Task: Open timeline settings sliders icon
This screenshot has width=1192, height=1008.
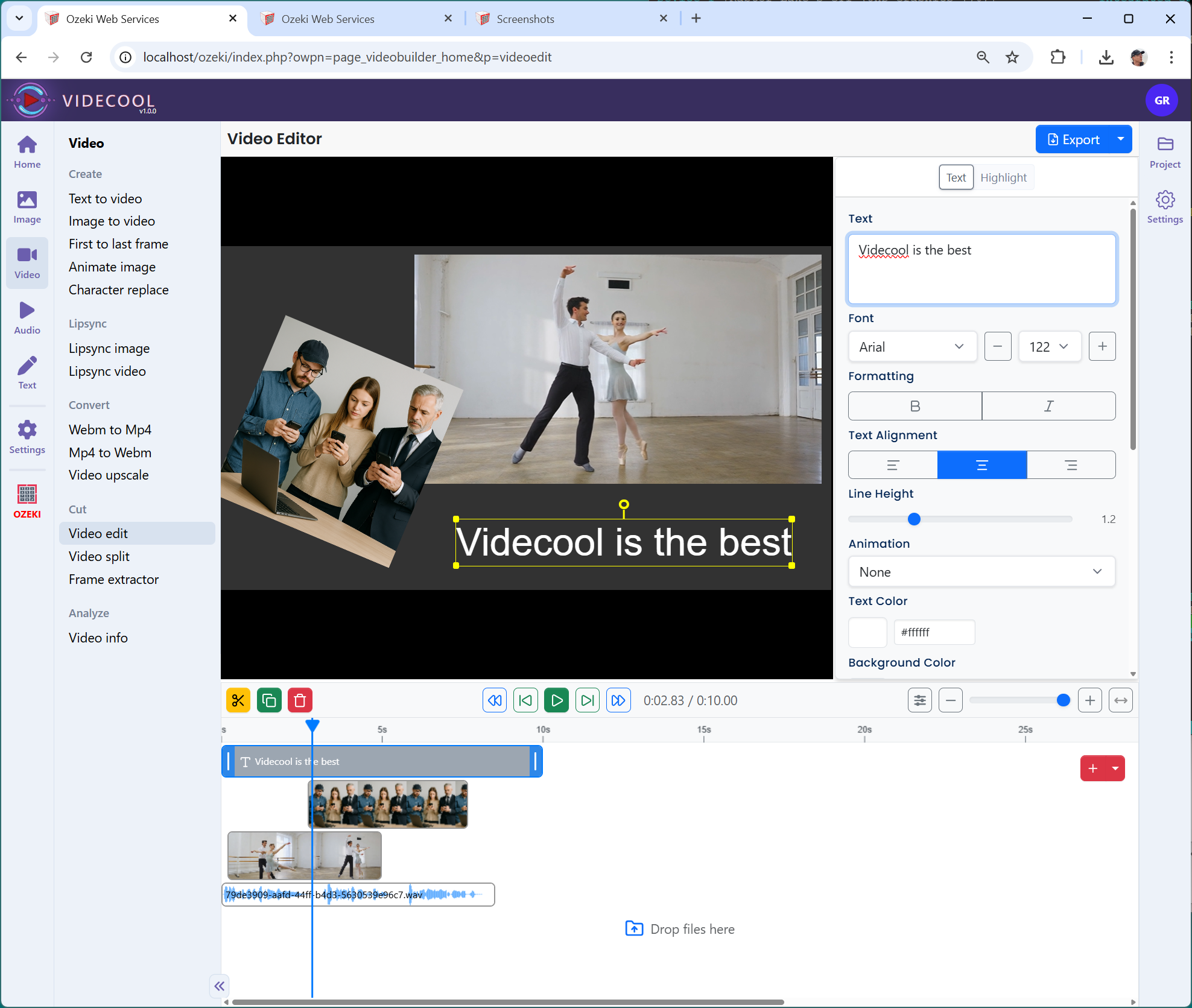Action: (919, 700)
